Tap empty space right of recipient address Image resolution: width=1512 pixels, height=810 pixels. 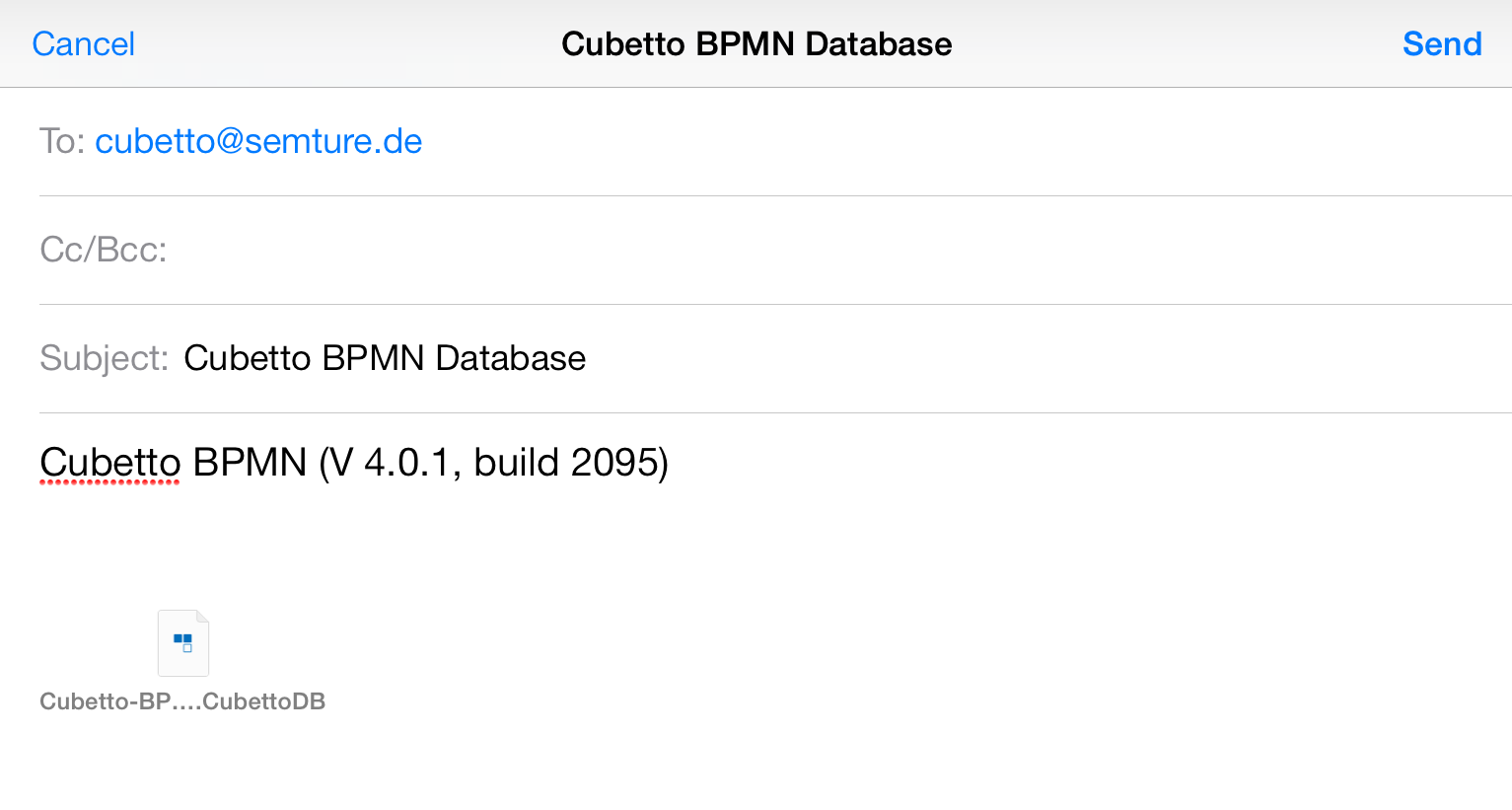click(967, 141)
